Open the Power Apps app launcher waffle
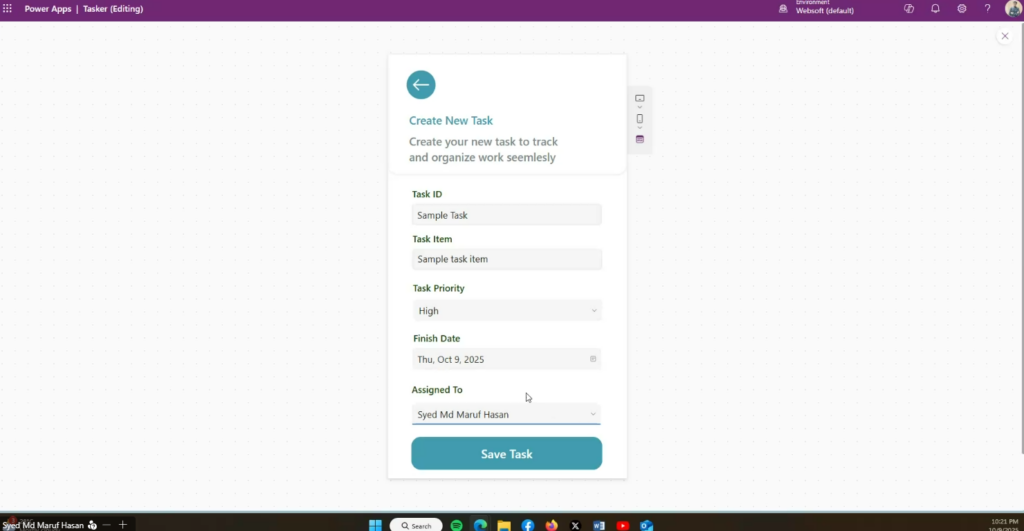Screen dimensions: 1024x531 pos(7,8)
